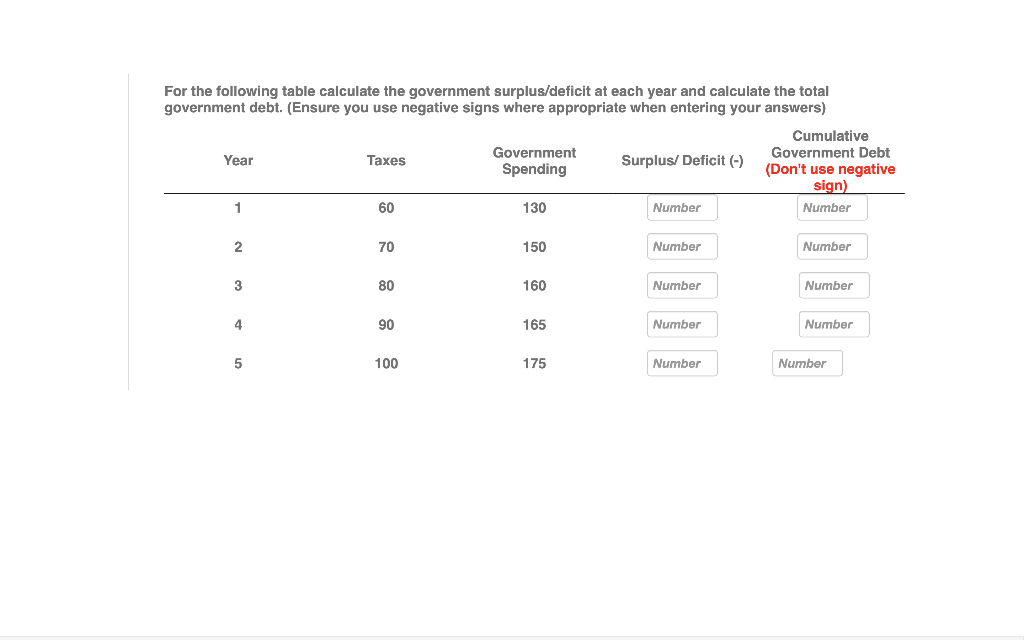The width and height of the screenshot is (1024, 640).
Task: Focus Cumulative Debt field for Year 3
Action: (834, 285)
